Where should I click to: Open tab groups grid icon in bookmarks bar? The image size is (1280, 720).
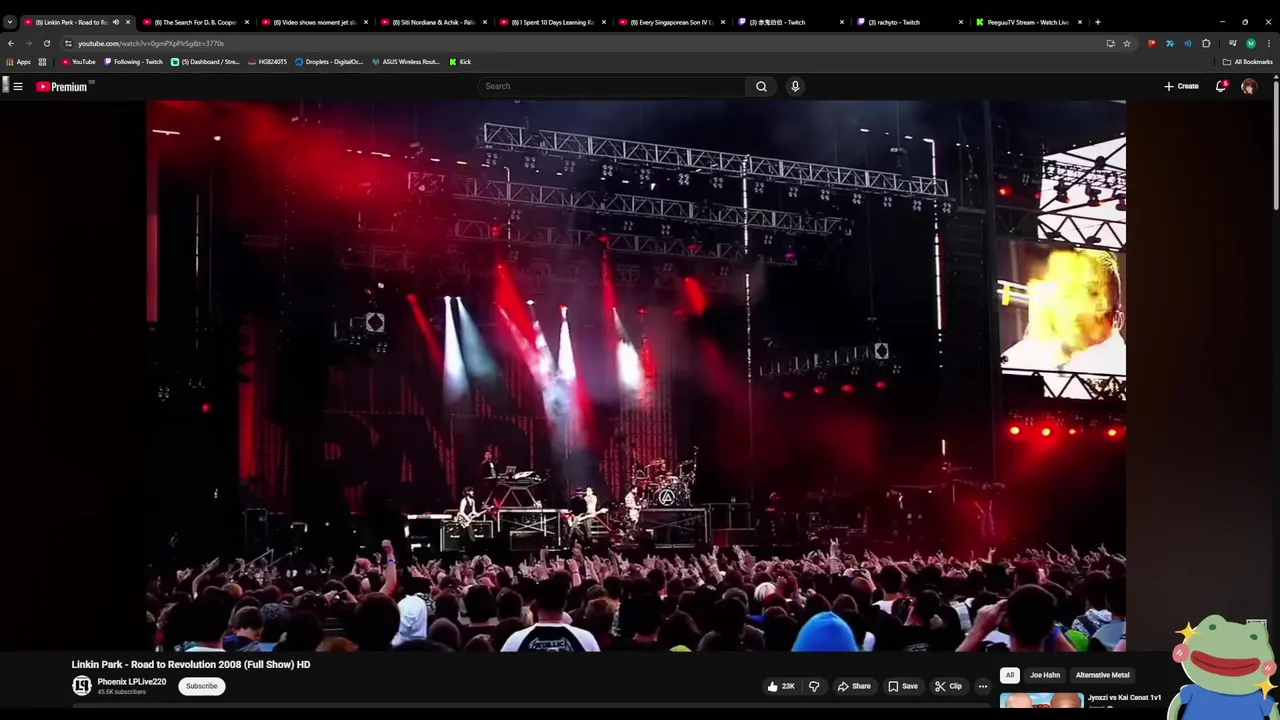pyautogui.click(x=42, y=62)
